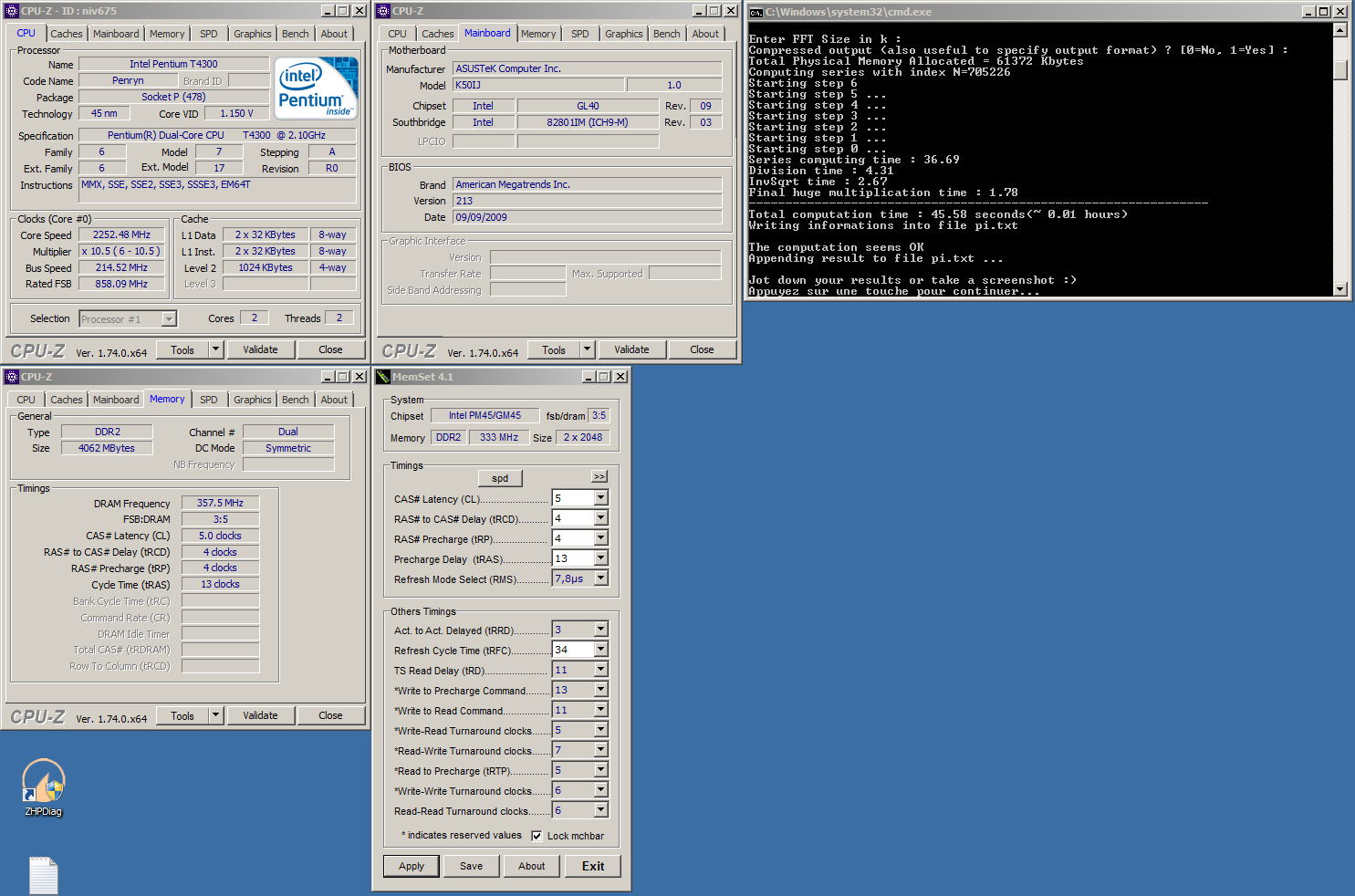The image size is (1355, 896).
Task: Open Mainboard tab in CPU window
Action: pos(116,34)
